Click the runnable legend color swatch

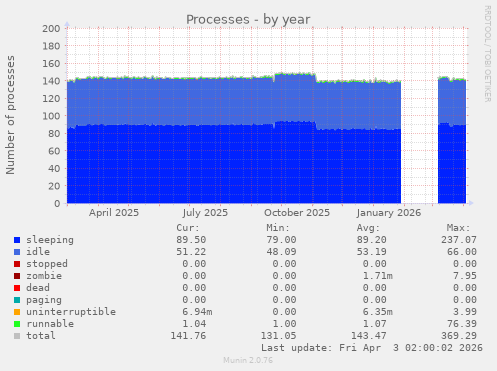[x=17, y=324]
